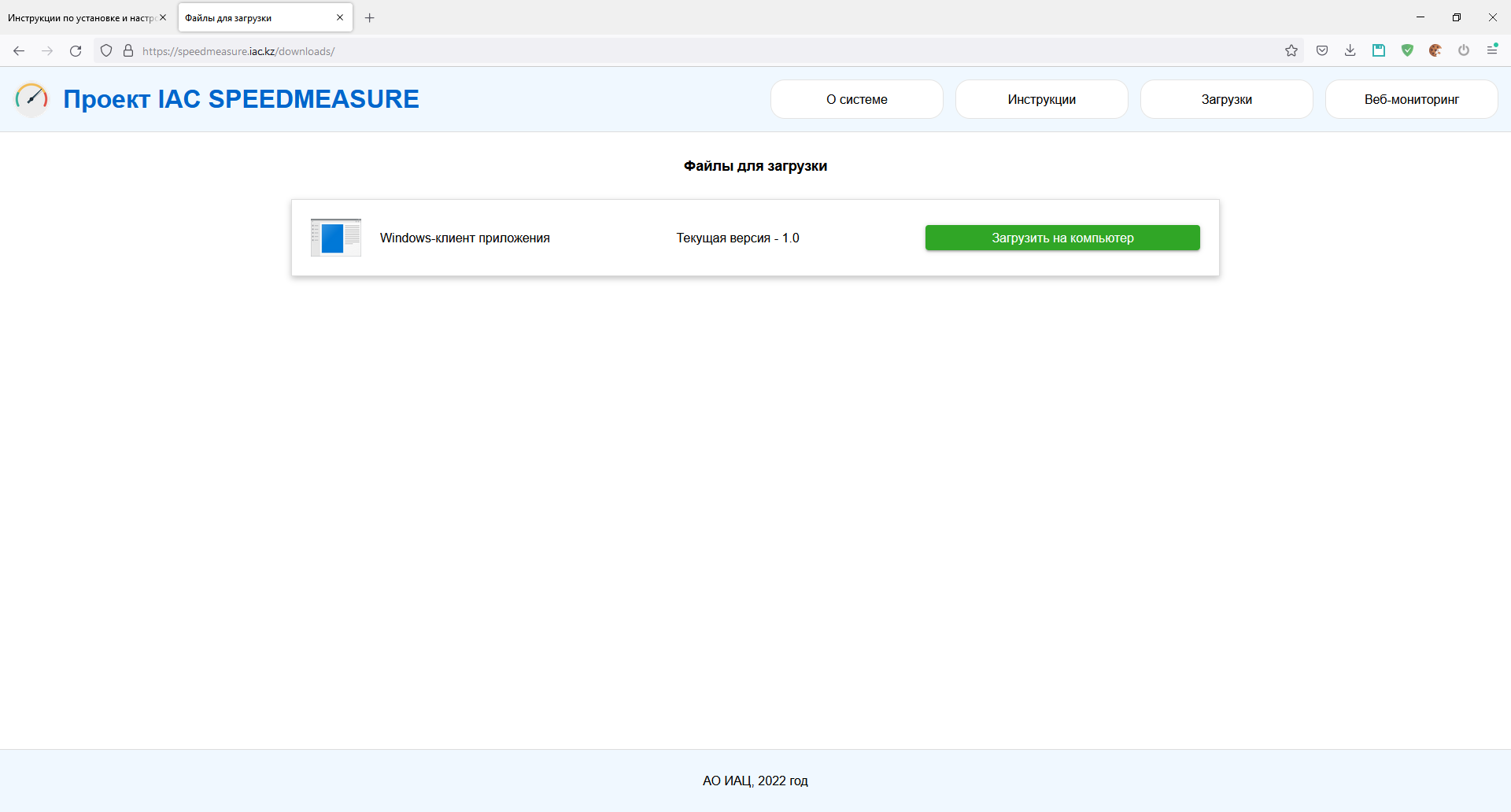Close the Файлы для загрузки tab
The image size is (1511, 812).
pyautogui.click(x=340, y=17)
